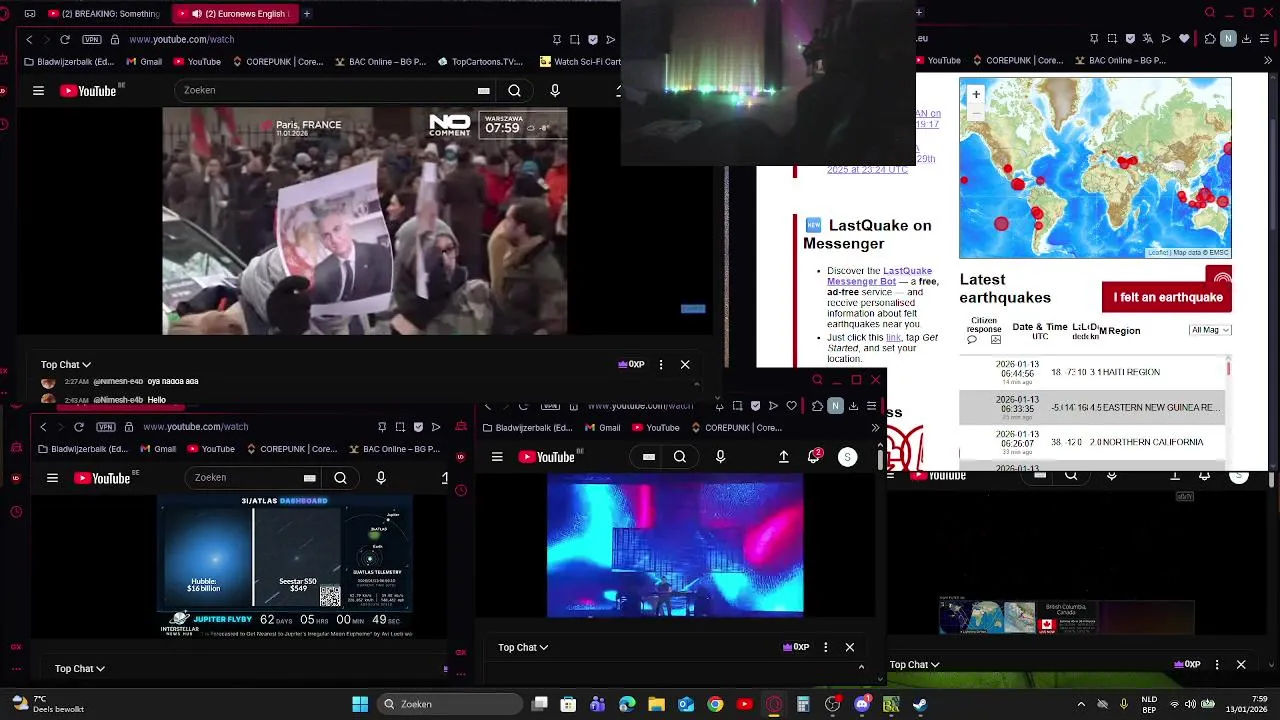Open Steam from the taskbar
The image size is (1280, 720).
click(x=920, y=704)
